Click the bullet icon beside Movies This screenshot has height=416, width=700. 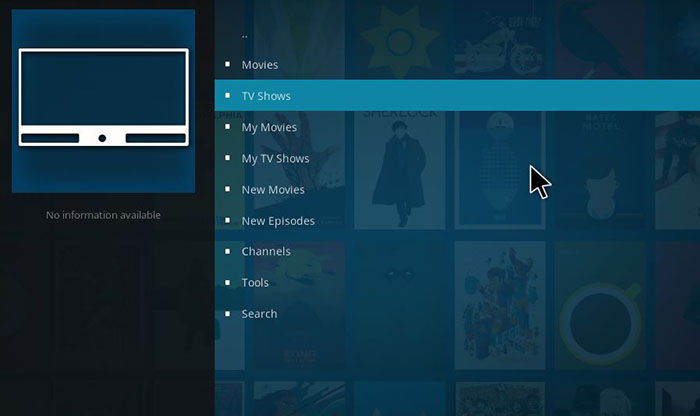point(228,64)
